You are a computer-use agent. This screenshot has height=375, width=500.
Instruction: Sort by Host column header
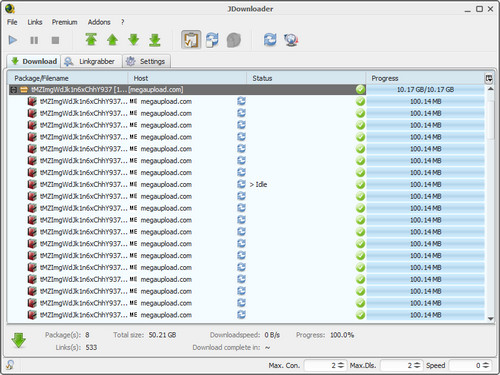pyautogui.click(x=187, y=78)
